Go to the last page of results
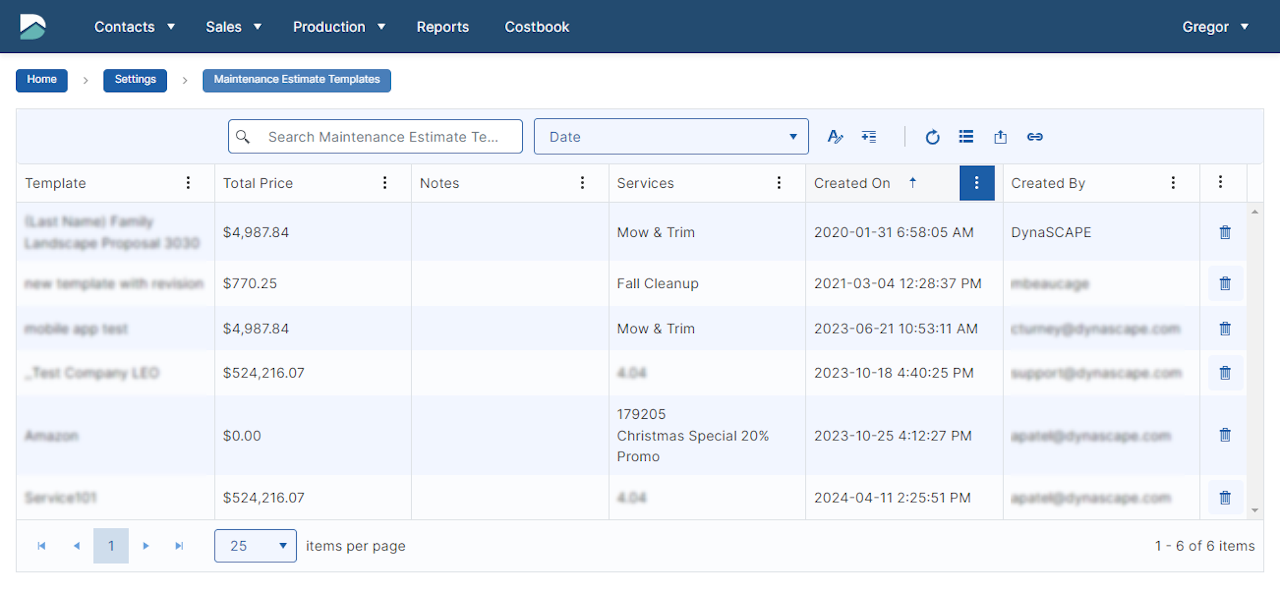The image size is (1280, 594). point(180,546)
